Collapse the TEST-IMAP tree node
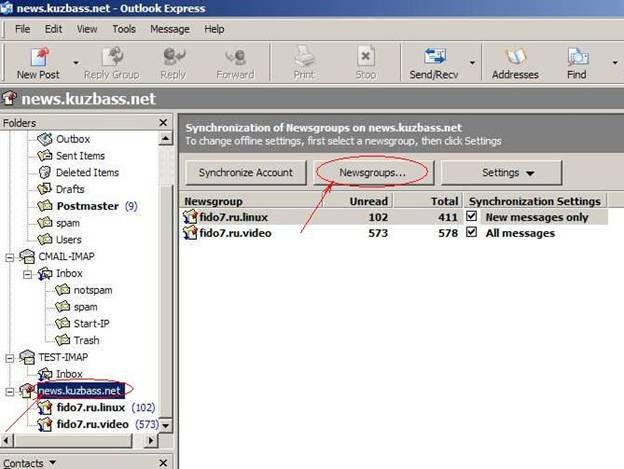The height and width of the screenshot is (469, 624). click(10, 358)
